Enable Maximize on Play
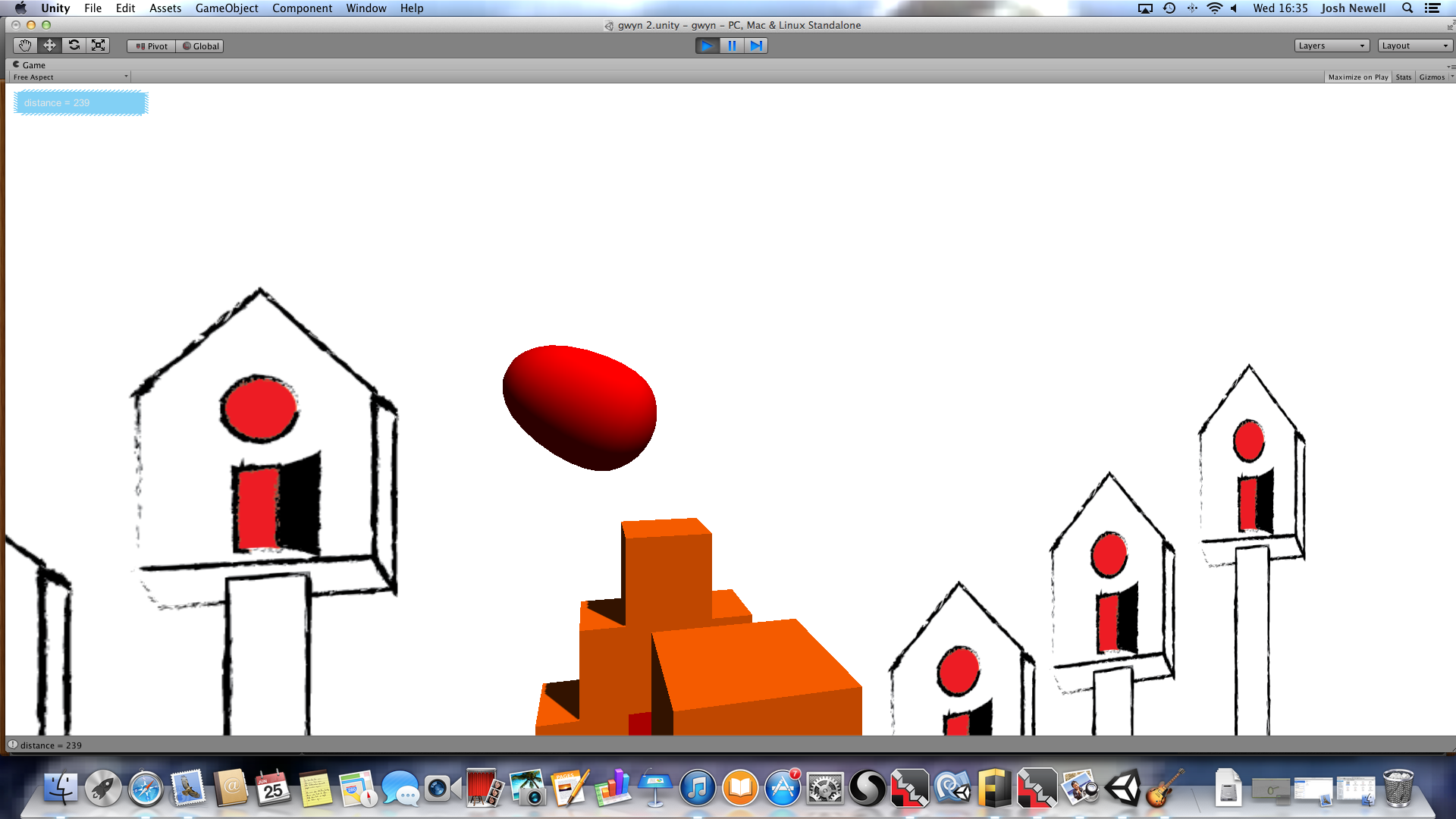The width and height of the screenshot is (1456, 819). 1357,77
